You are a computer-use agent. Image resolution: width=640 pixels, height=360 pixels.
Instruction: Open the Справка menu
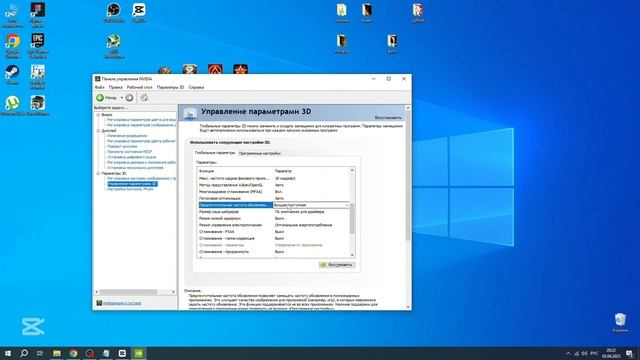pos(196,87)
